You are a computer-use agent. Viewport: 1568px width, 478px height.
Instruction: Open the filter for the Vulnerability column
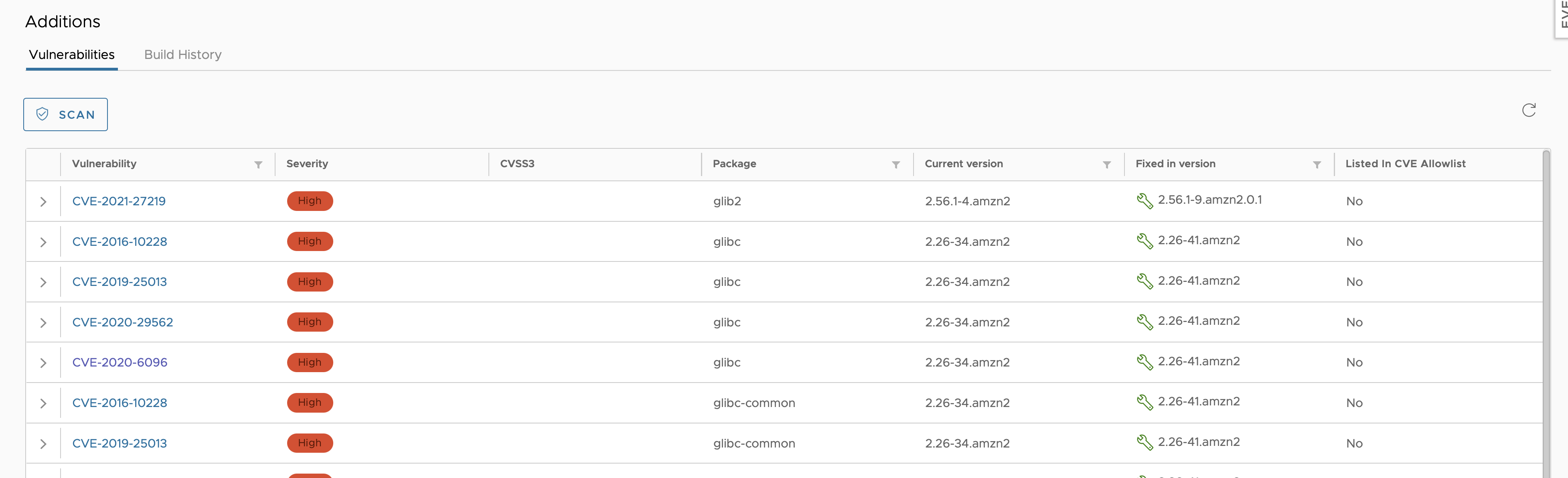click(x=258, y=164)
